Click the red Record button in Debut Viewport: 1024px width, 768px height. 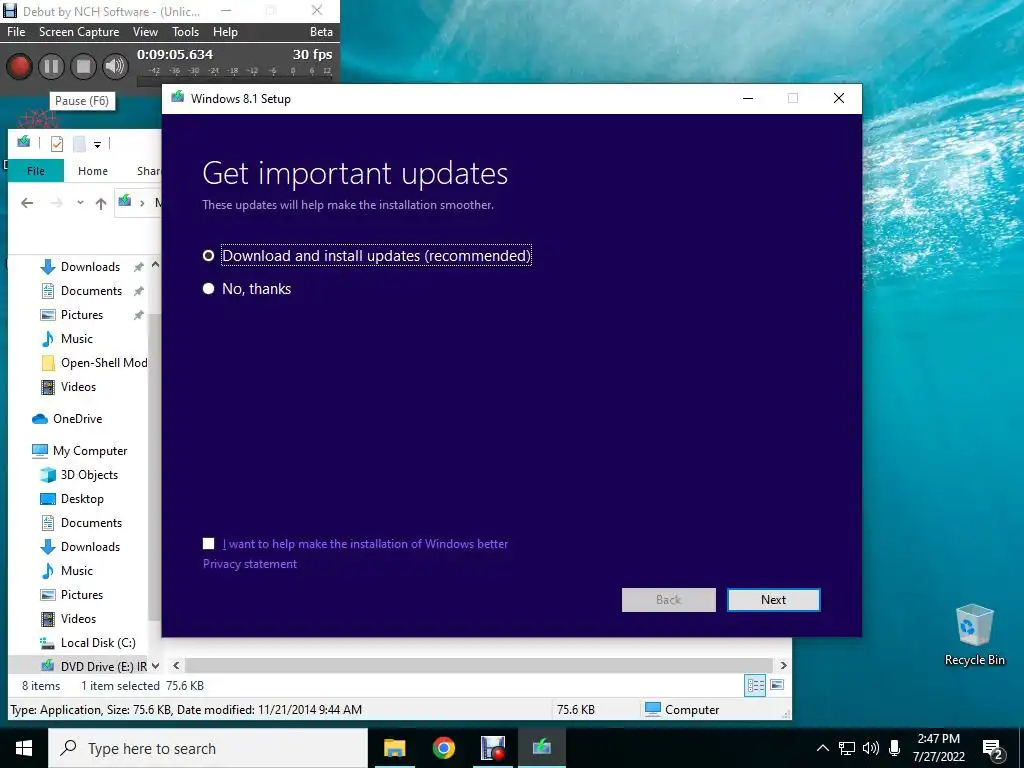19,67
